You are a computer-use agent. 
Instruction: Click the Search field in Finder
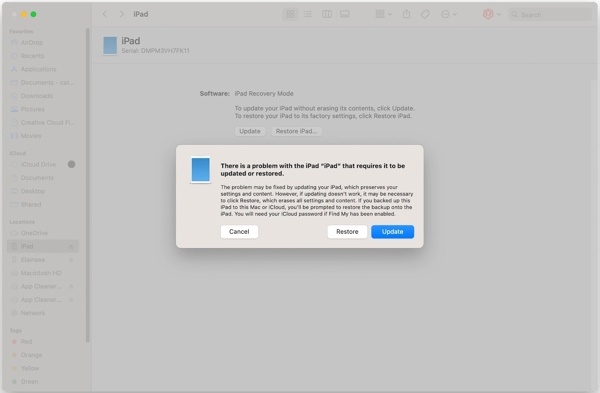pyautogui.click(x=550, y=15)
